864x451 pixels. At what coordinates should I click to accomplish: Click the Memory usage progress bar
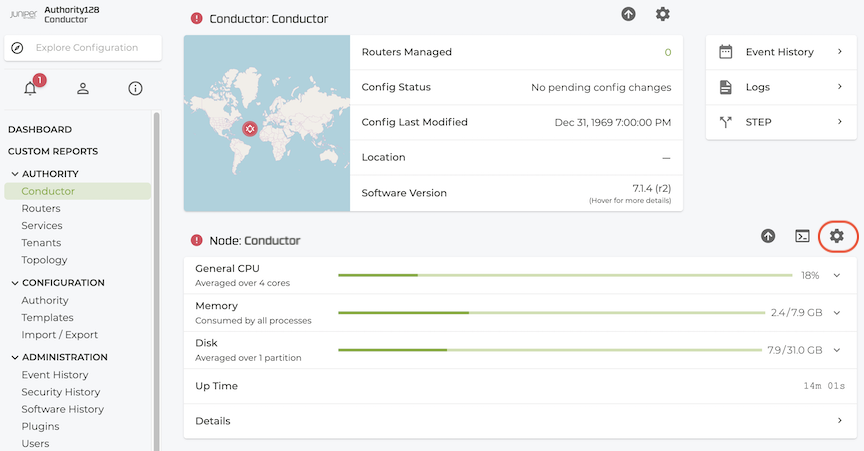[x=552, y=313]
